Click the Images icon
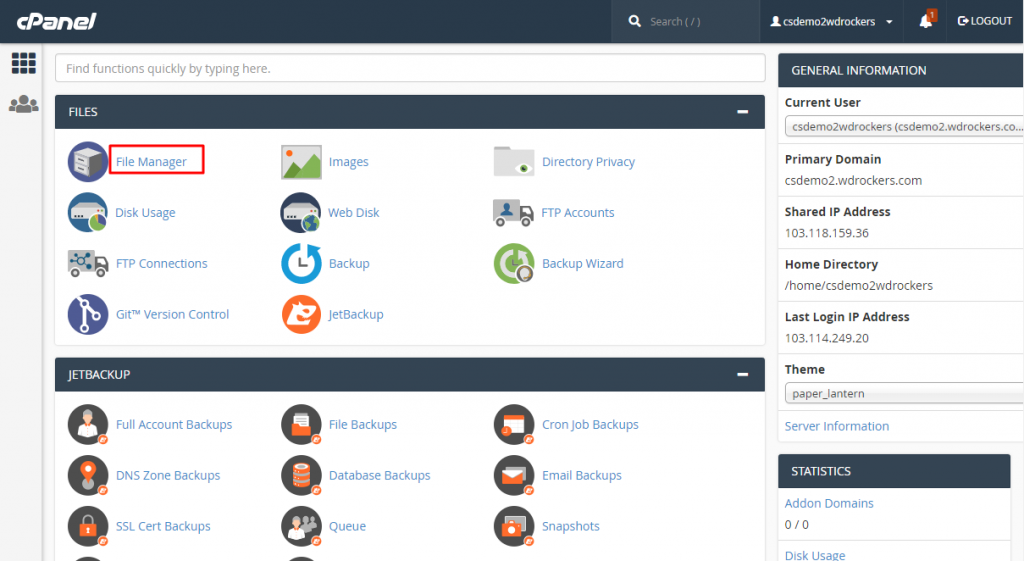 pos(301,162)
